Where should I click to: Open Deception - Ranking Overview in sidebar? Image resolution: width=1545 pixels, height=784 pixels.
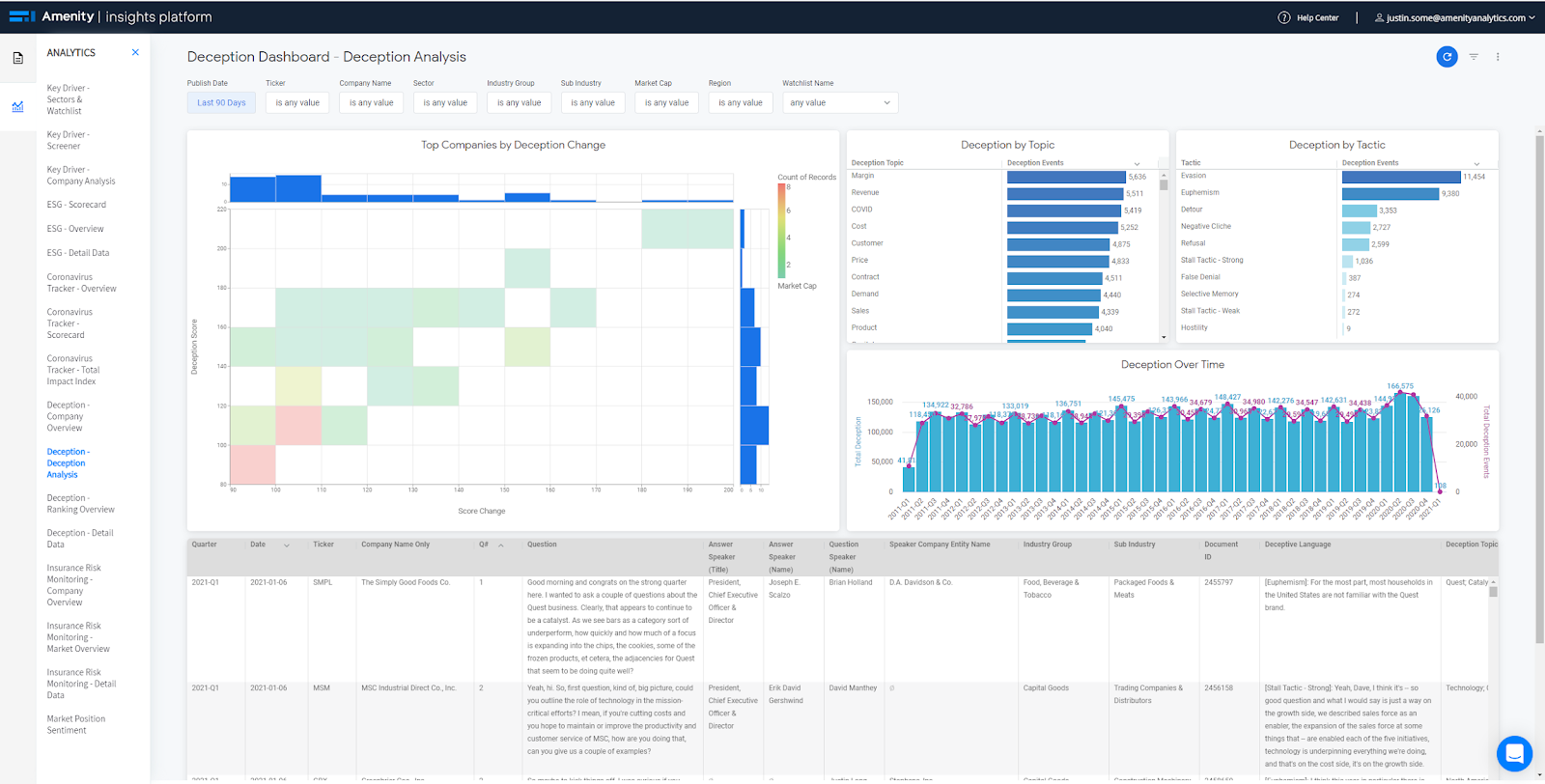point(81,504)
